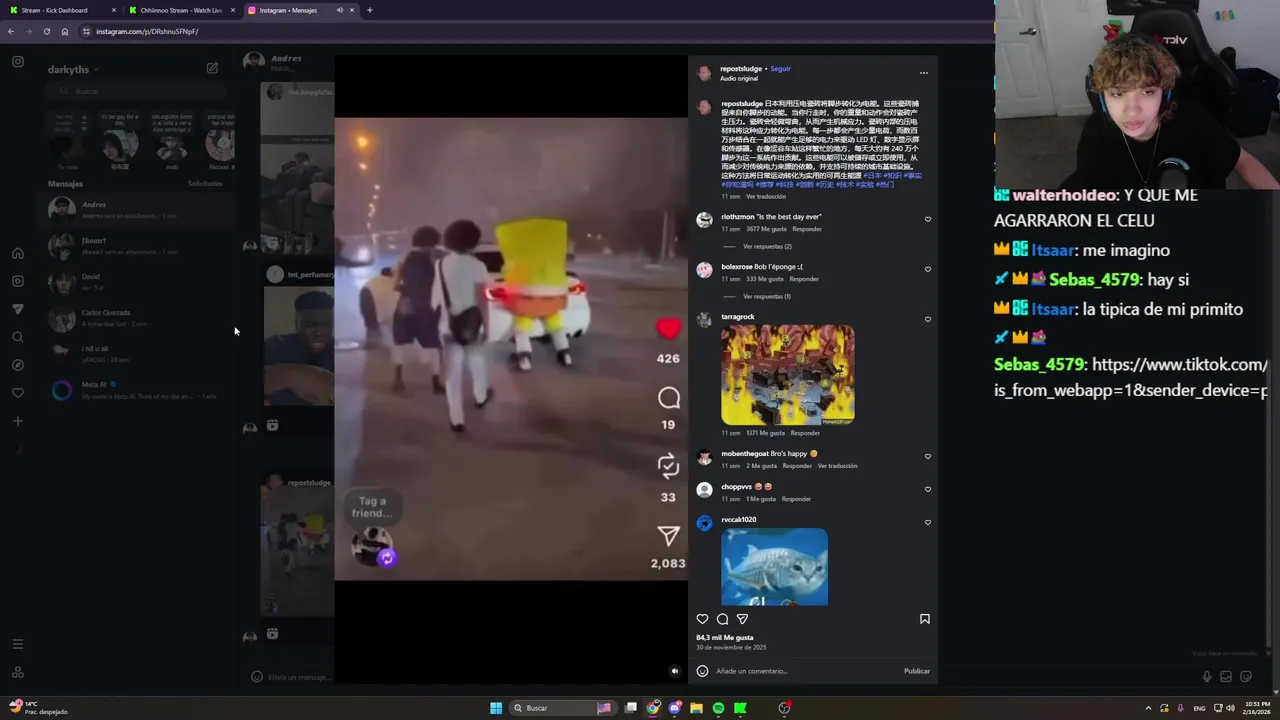1280x720 pixels.
Task: Share the reel with the paper plane icon
Action: (x=668, y=536)
